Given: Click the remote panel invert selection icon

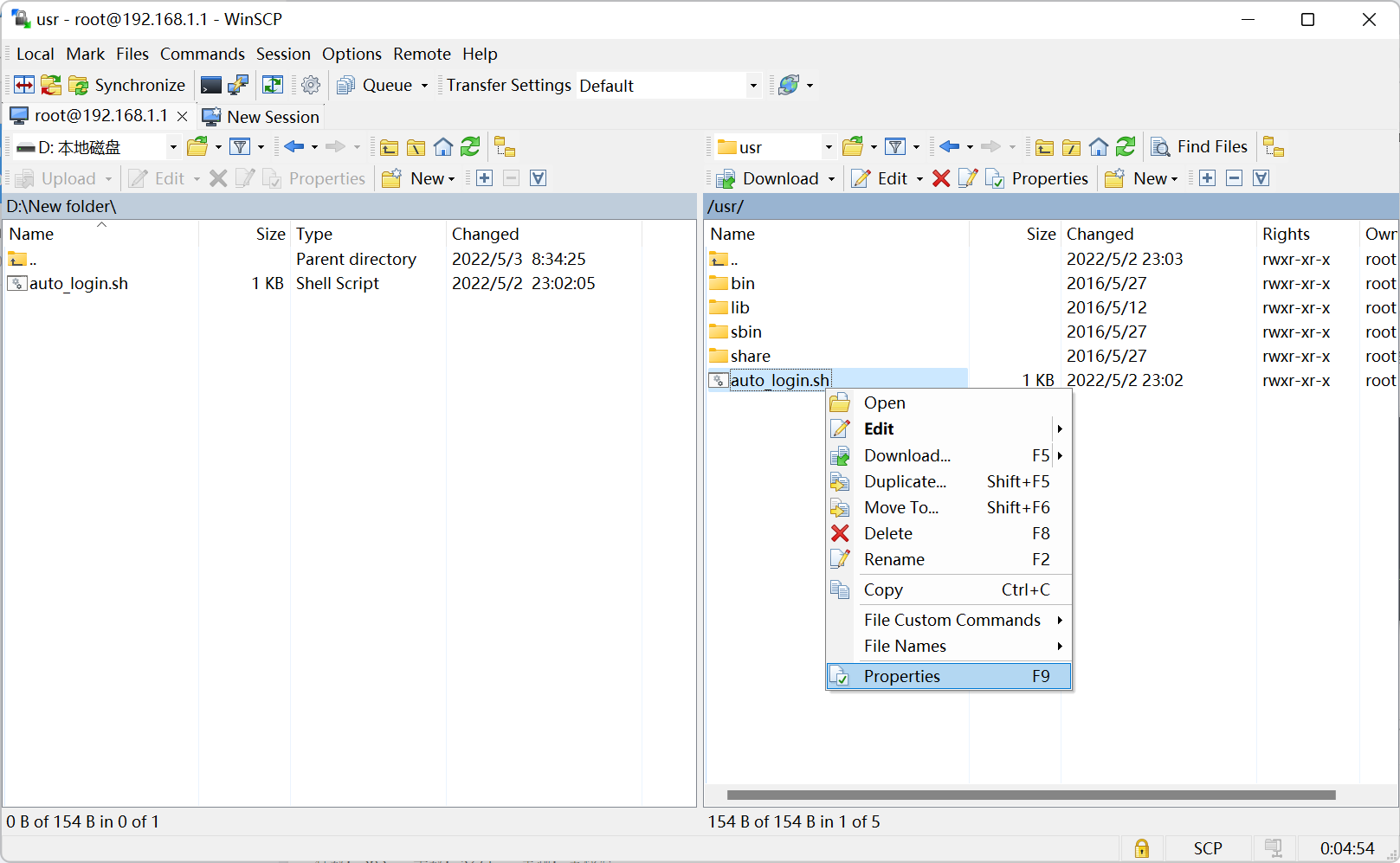Looking at the screenshot, I should click(1261, 178).
